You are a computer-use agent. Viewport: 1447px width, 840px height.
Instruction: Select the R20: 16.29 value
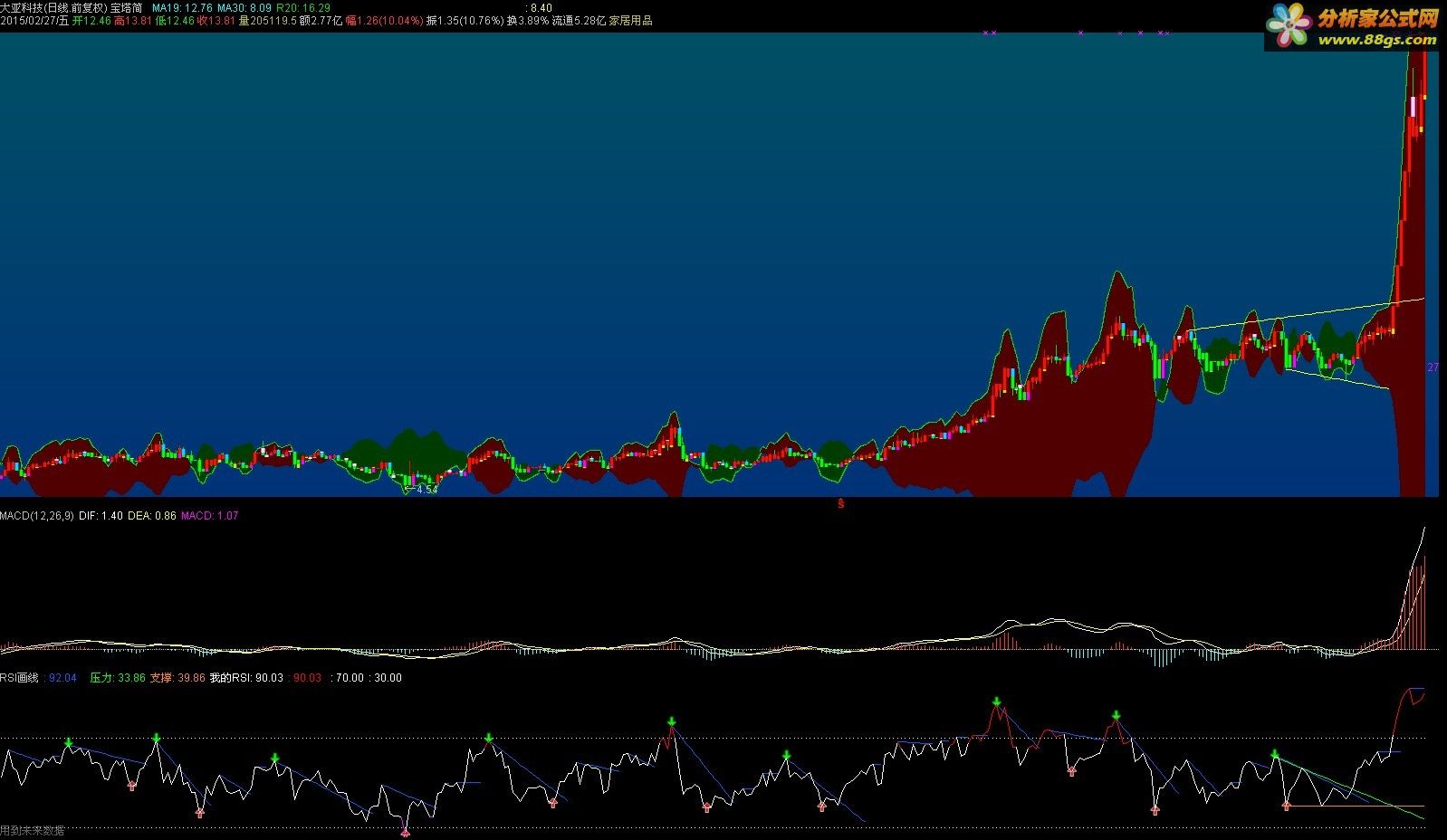303,7
